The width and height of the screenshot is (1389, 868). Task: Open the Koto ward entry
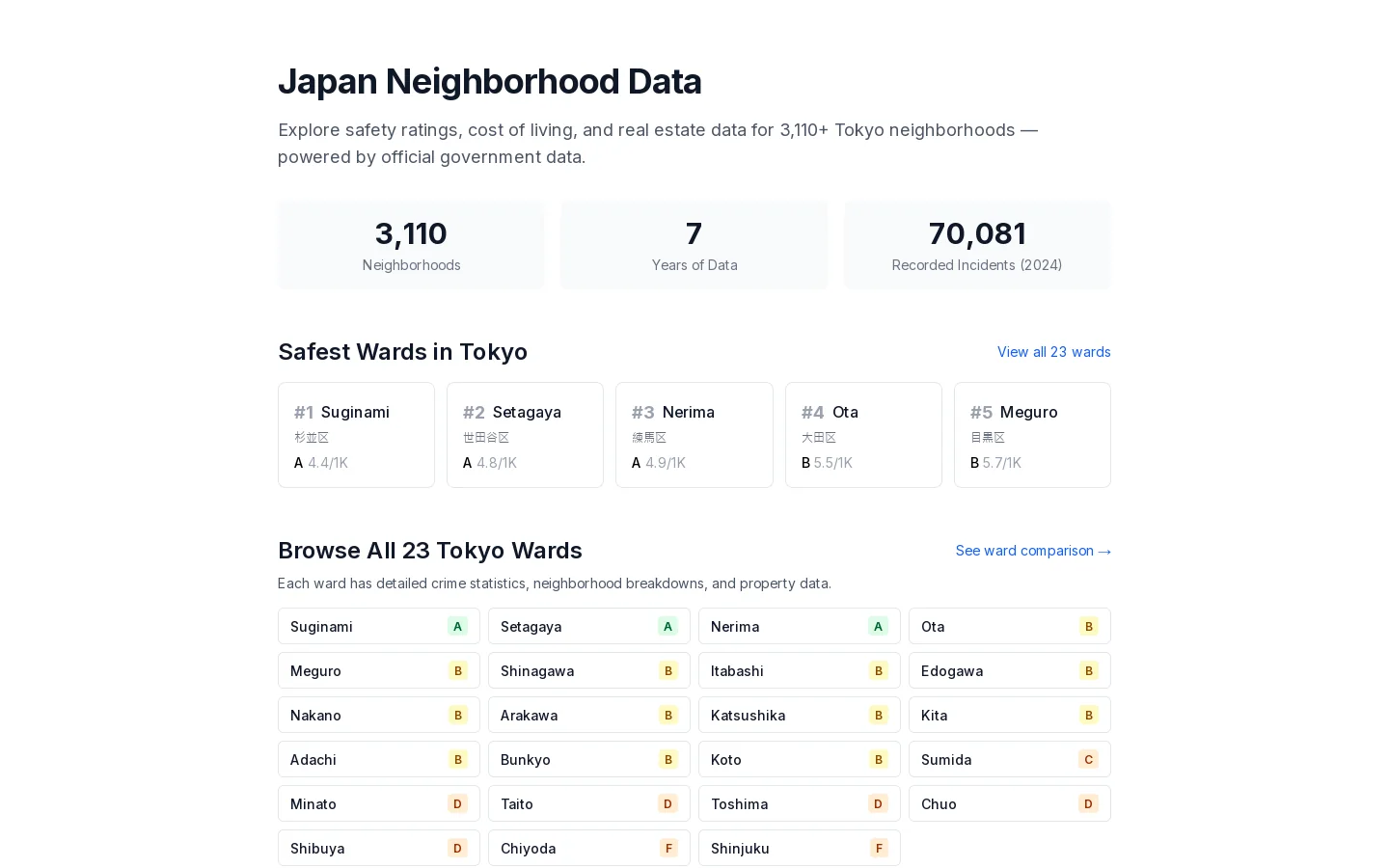(800, 759)
